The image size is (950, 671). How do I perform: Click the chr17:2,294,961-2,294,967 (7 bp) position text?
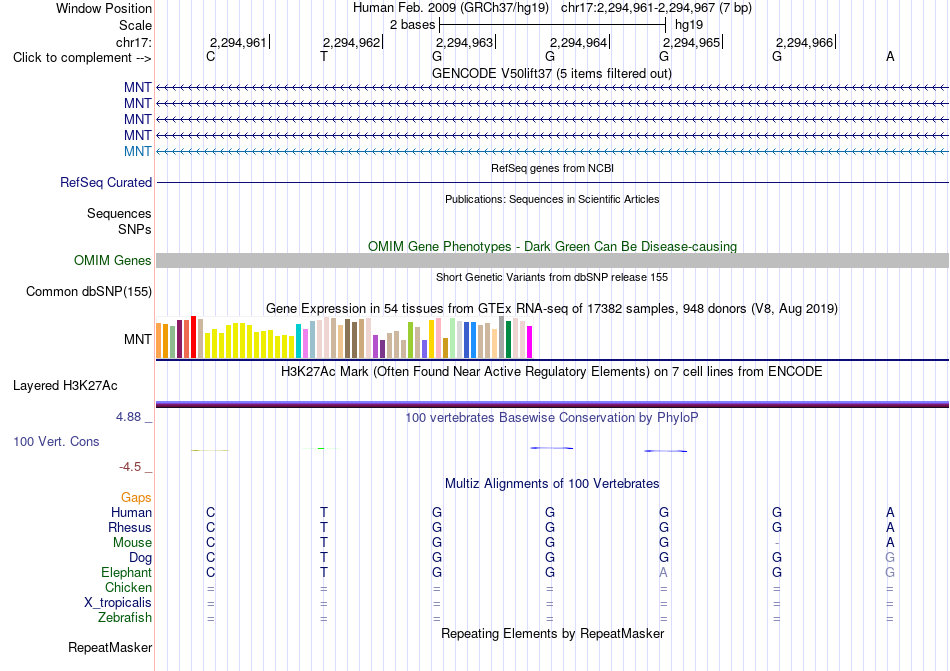656,8
